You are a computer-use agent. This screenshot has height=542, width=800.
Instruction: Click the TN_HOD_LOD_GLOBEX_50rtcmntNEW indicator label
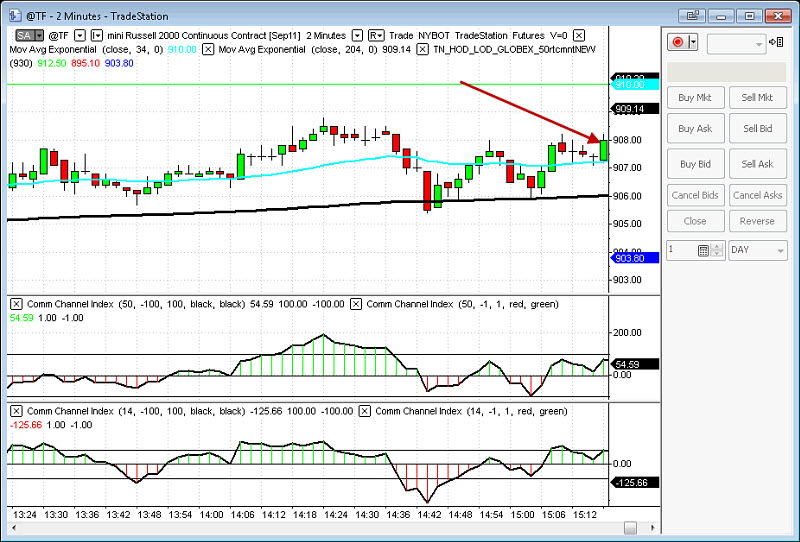pyautogui.click(x=514, y=50)
